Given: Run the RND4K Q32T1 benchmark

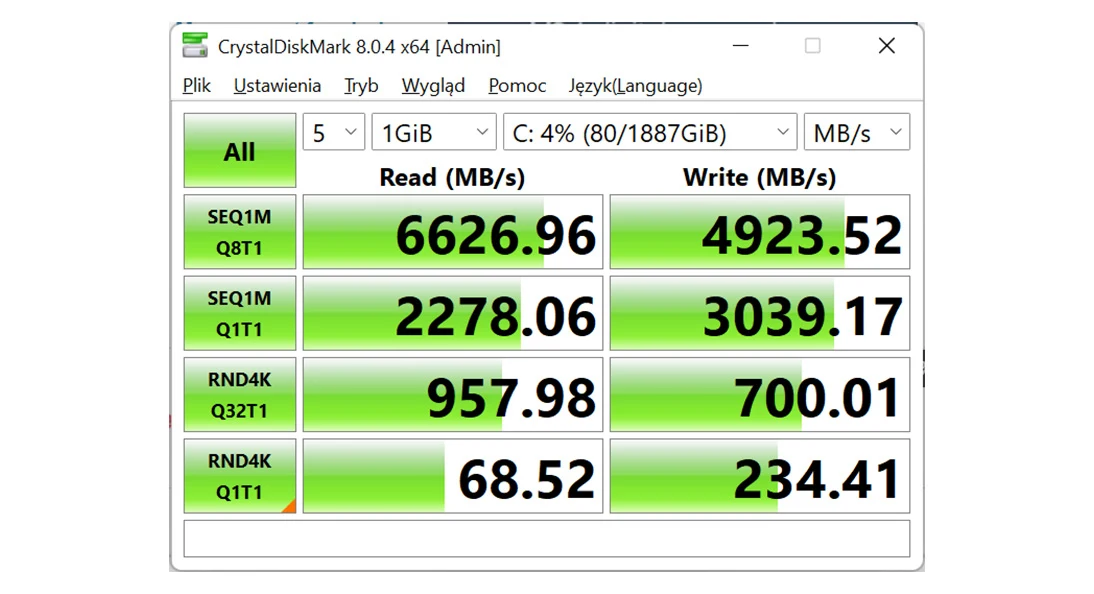Looking at the screenshot, I should coord(239,393).
